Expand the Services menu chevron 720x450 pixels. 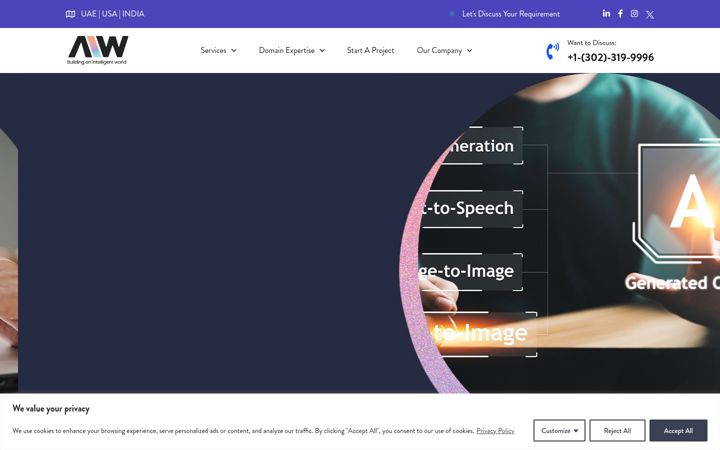(234, 51)
